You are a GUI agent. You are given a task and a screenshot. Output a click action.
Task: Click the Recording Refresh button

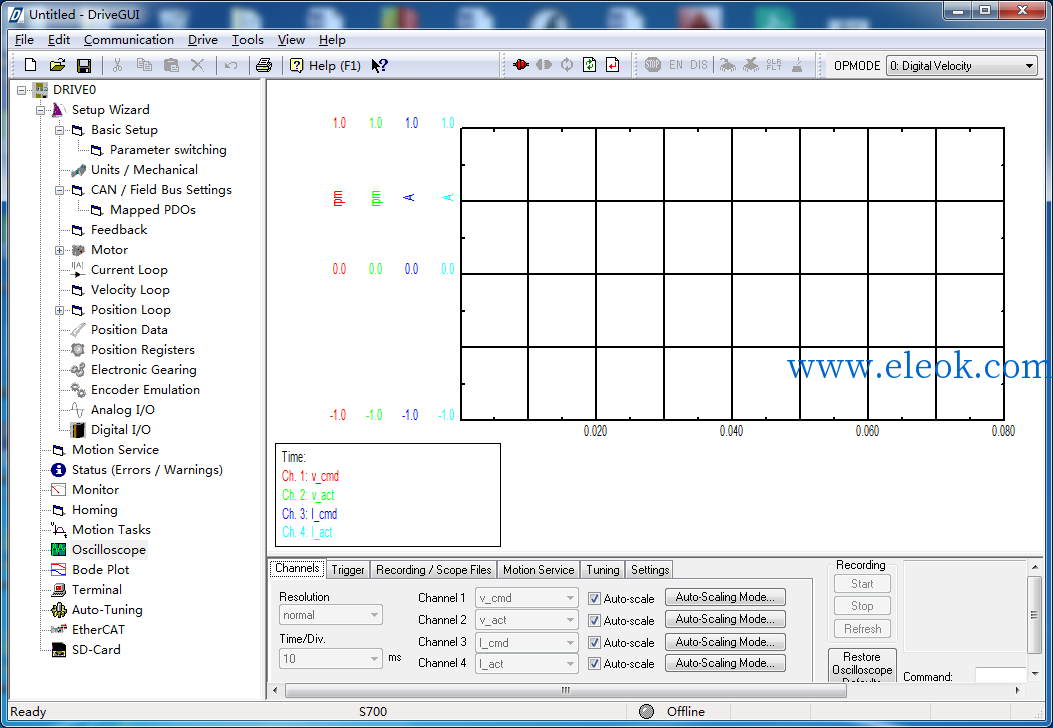point(862,629)
